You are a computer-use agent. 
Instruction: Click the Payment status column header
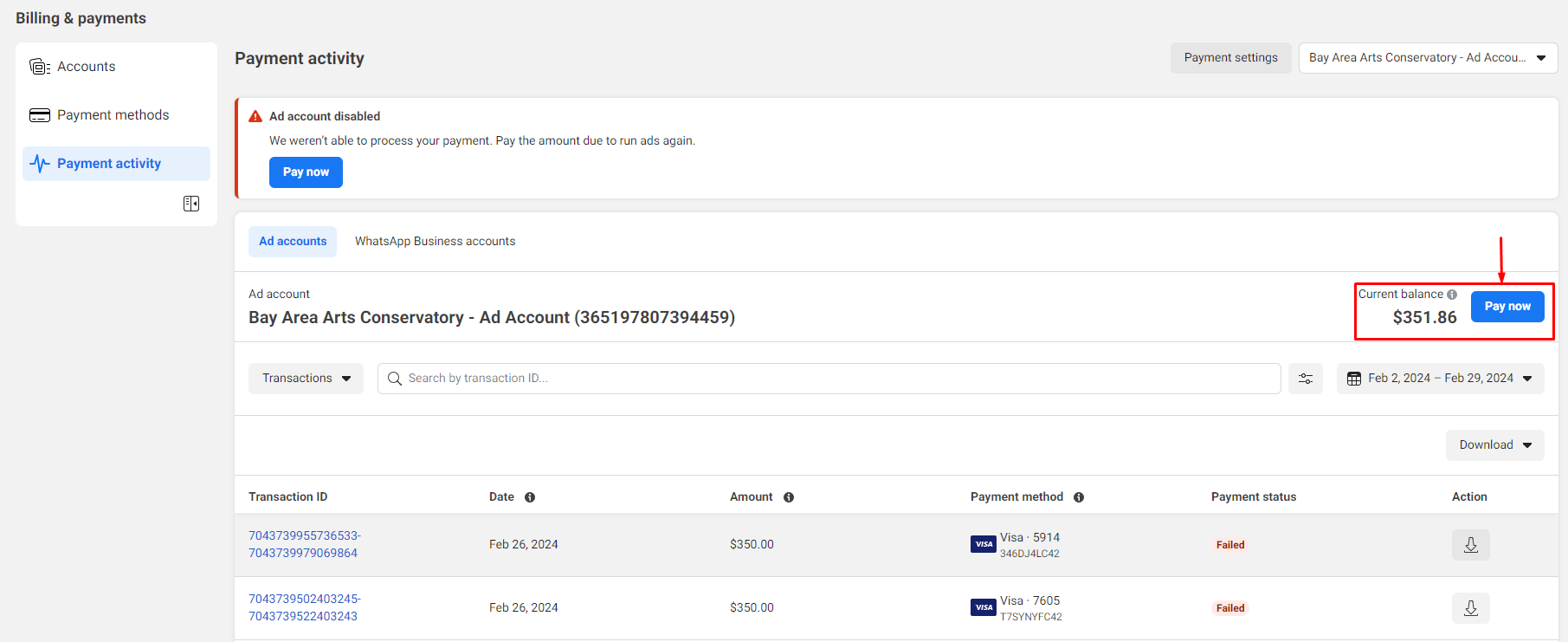(1254, 497)
